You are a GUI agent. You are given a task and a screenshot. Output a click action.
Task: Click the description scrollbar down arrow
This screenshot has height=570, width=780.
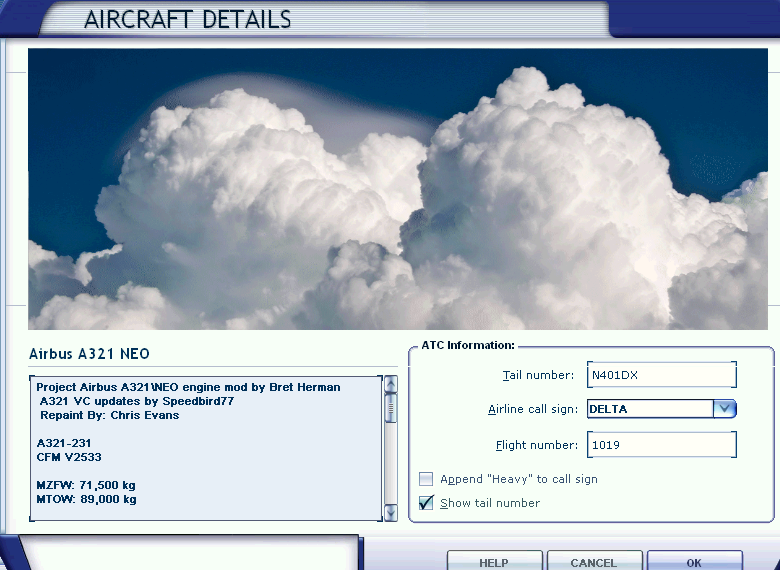click(391, 513)
